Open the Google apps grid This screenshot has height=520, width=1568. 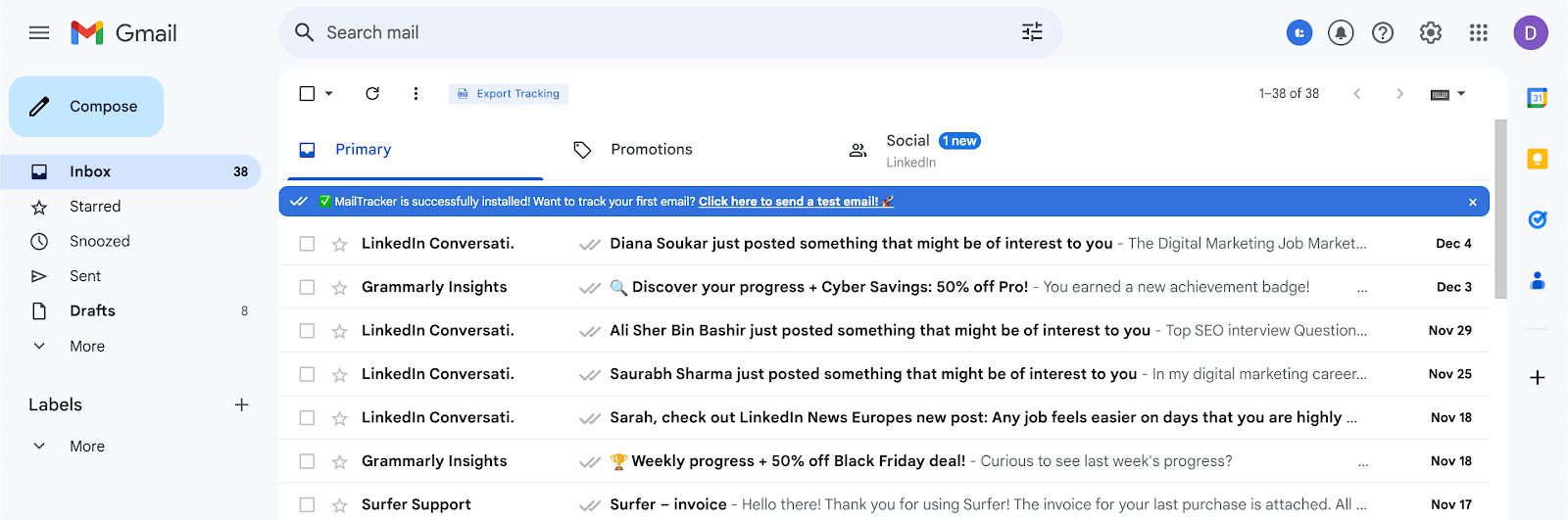tap(1479, 32)
